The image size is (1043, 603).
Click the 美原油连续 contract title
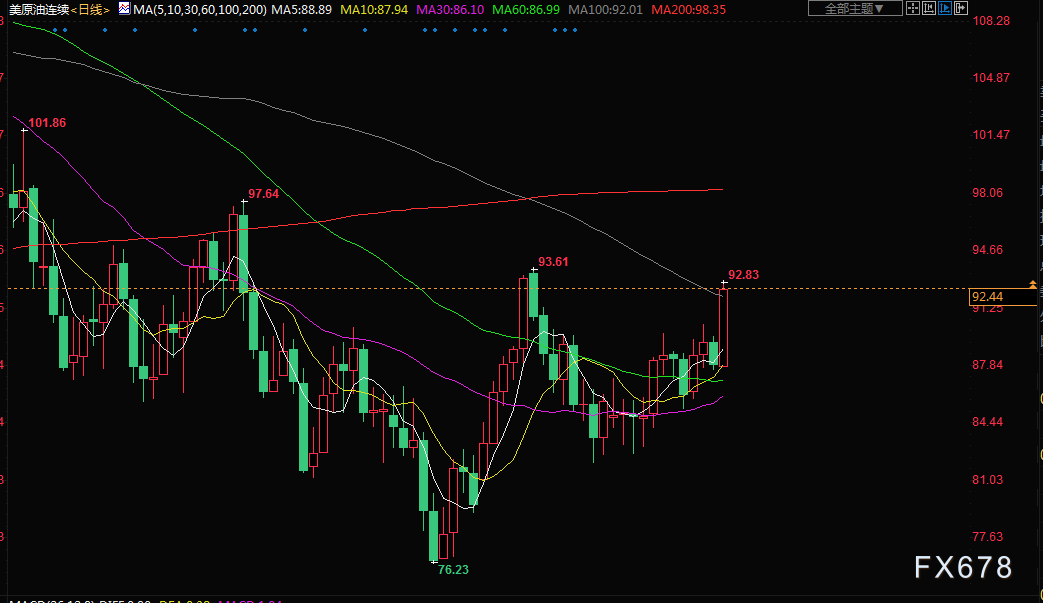(39, 9)
